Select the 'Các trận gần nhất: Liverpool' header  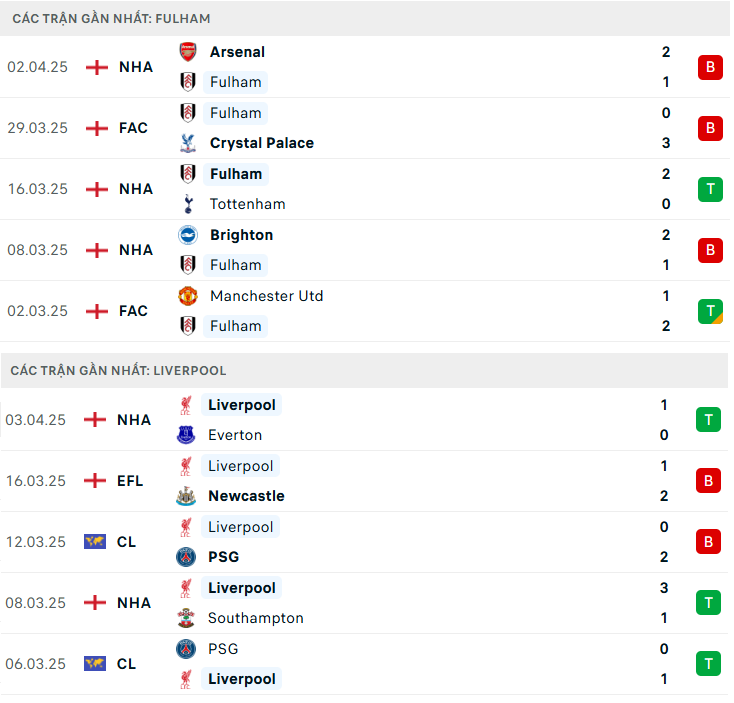tap(119, 371)
